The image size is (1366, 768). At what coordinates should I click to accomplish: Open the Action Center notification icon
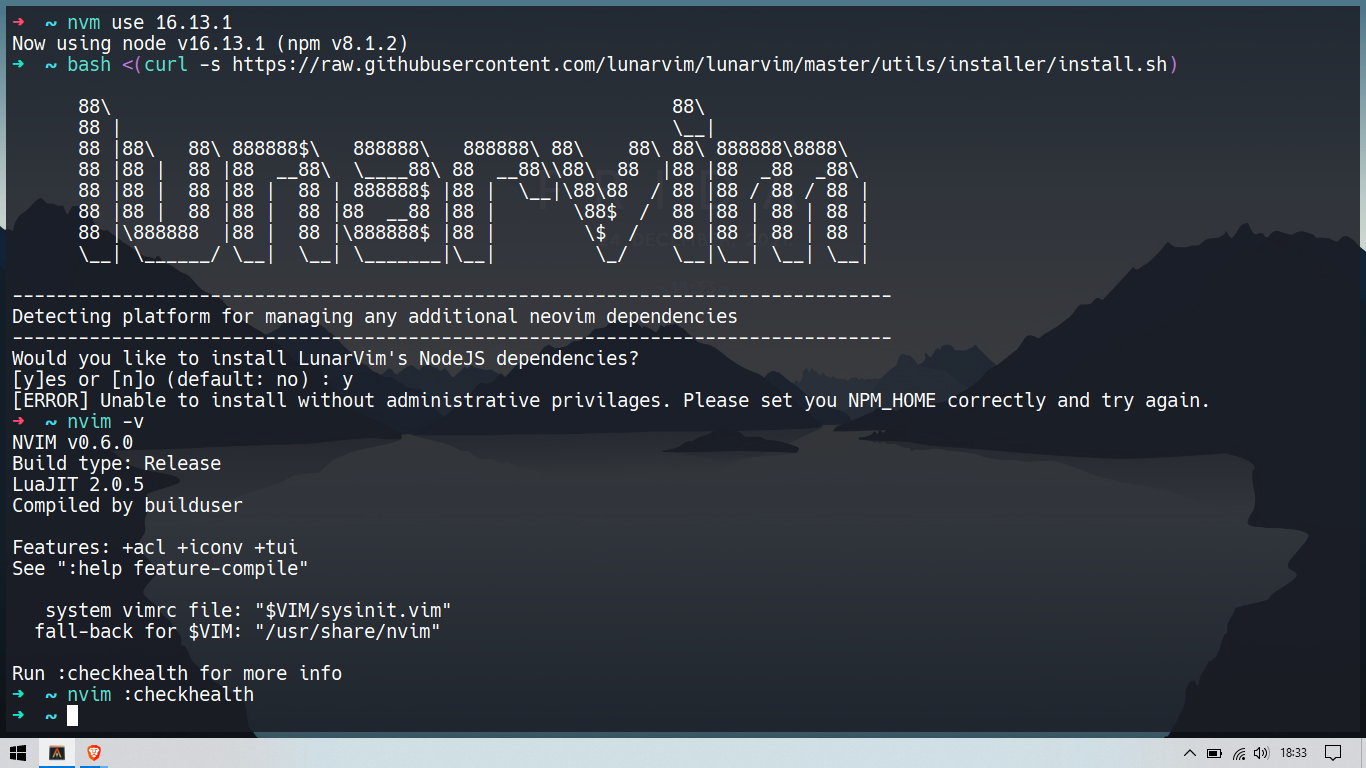pos(1334,753)
